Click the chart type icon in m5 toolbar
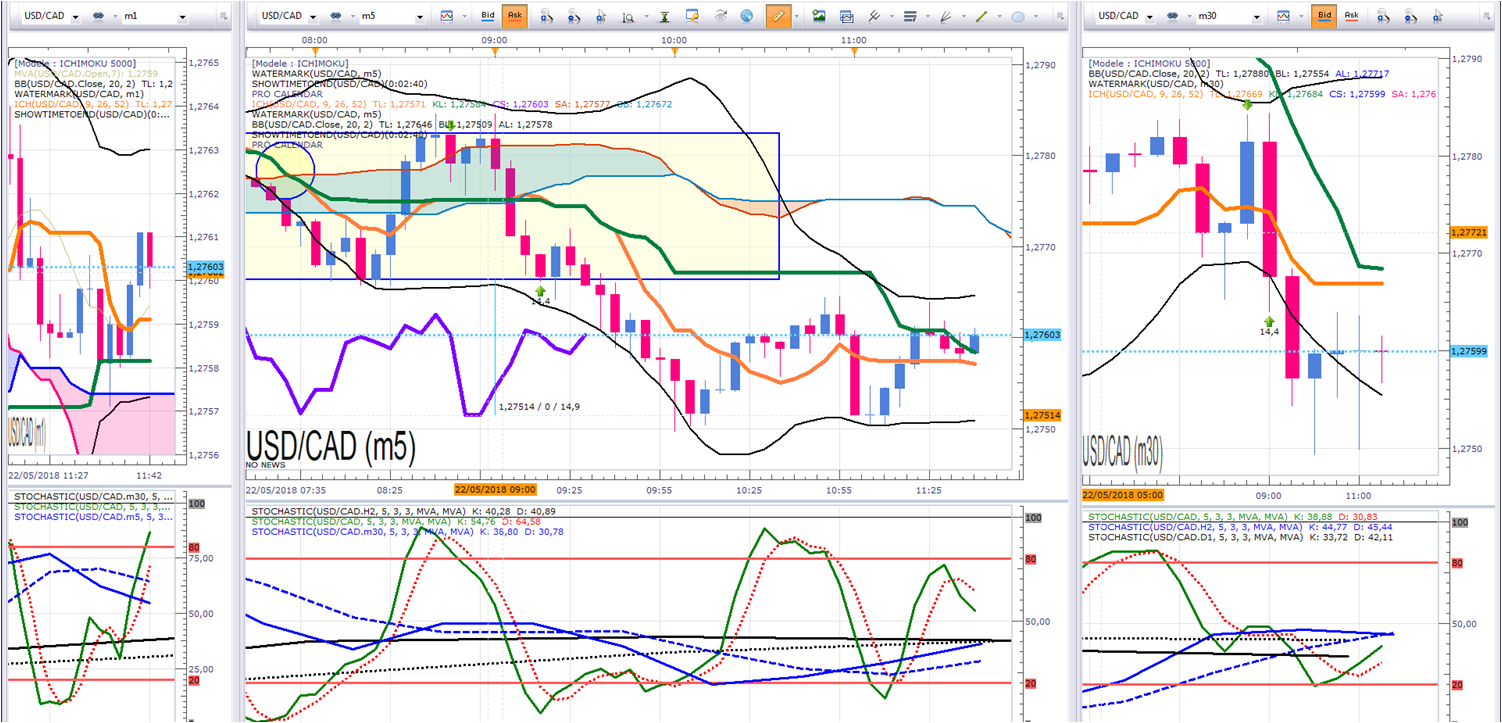Image resolution: width=1502 pixels, height=723 pixels. [x=446, y=16]
